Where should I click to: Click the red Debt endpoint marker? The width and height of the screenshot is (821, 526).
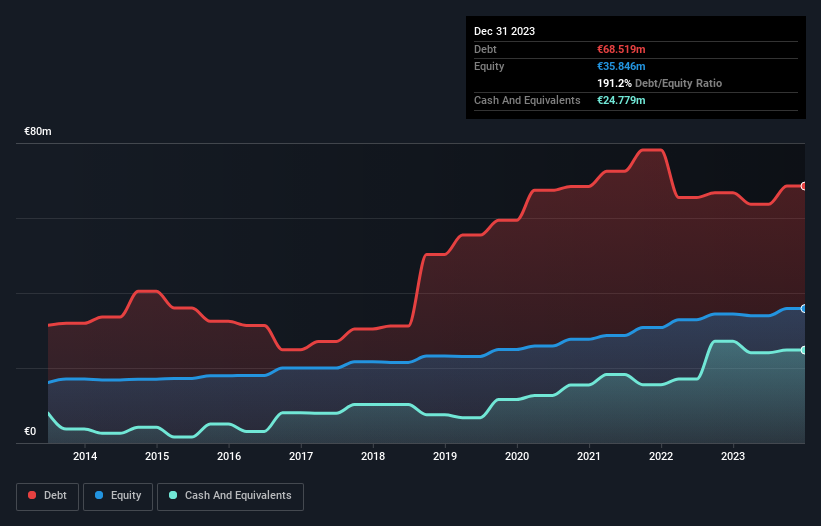(804, 186)
